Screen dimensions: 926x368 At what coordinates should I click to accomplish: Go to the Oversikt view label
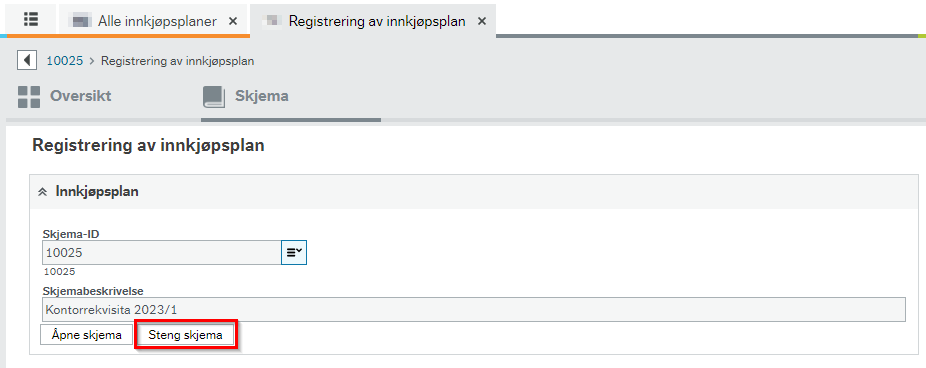[x=80, y=96]
